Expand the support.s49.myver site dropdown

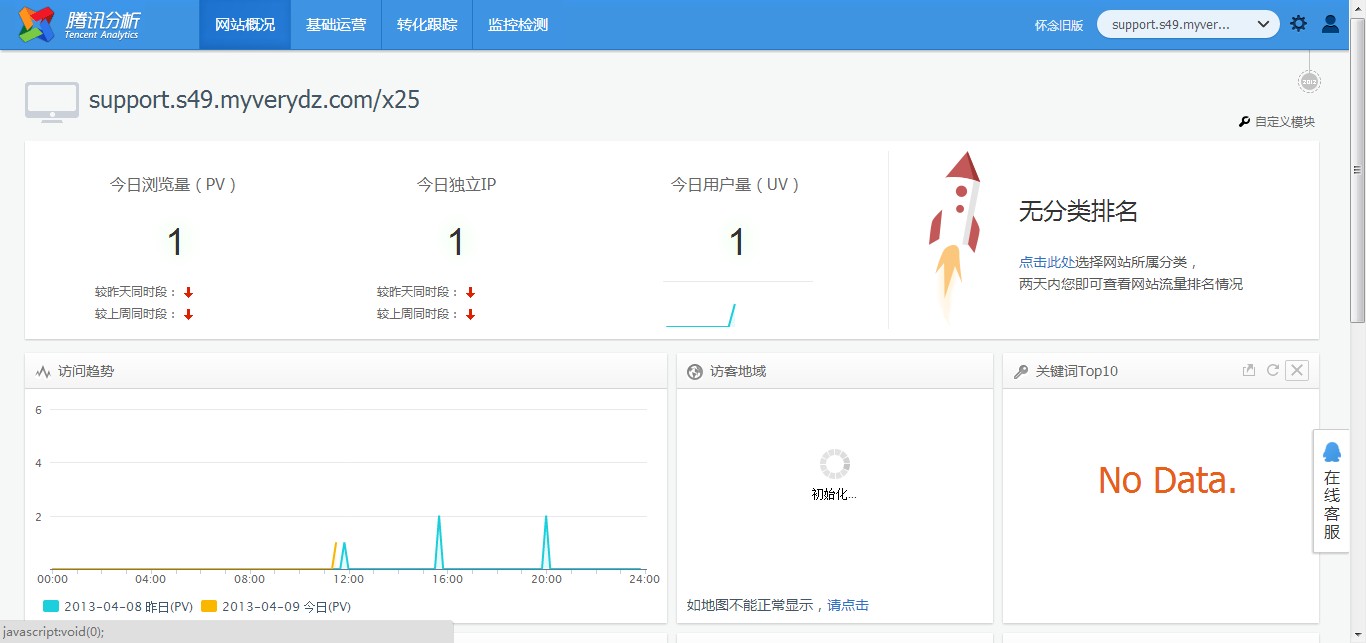tap(1187, 24)
